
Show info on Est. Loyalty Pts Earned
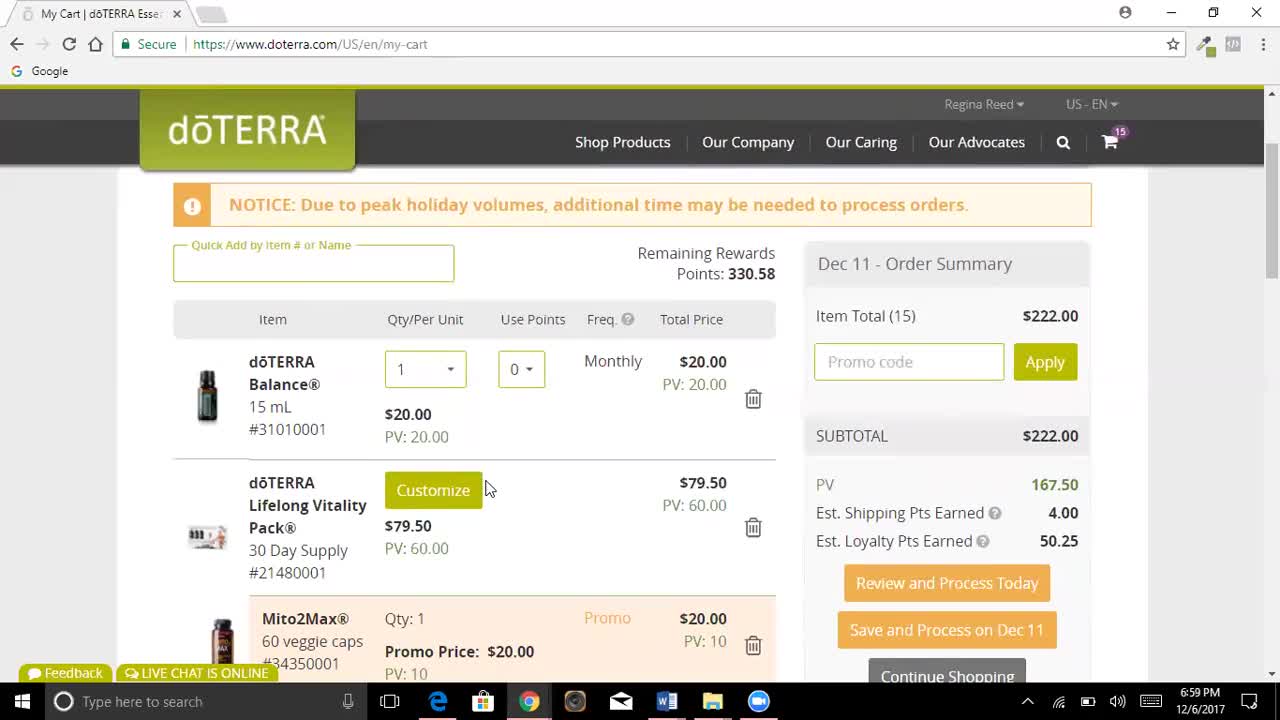click(983, 541)
